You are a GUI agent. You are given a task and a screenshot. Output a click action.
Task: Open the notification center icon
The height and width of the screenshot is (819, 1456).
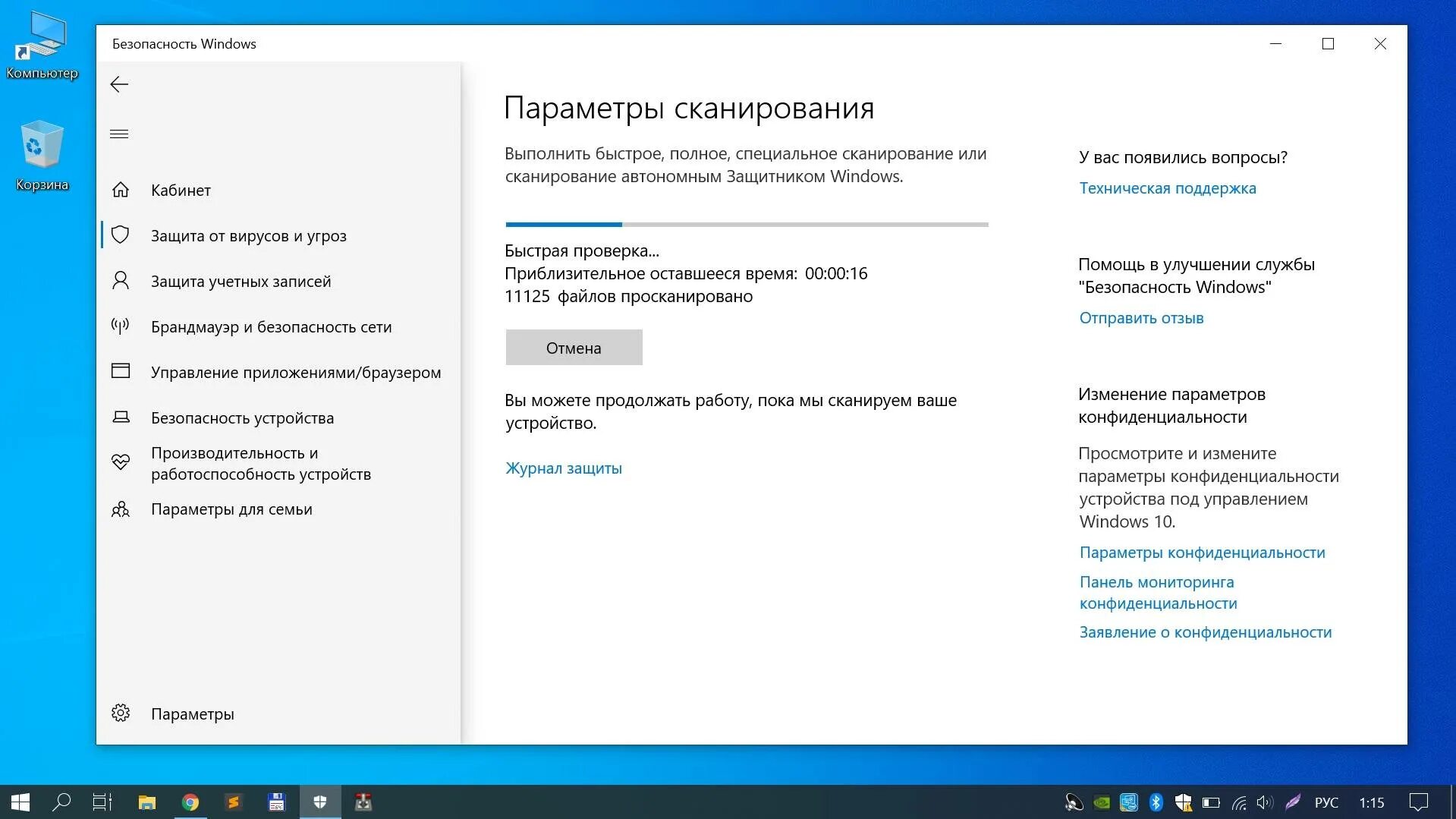1418,802
